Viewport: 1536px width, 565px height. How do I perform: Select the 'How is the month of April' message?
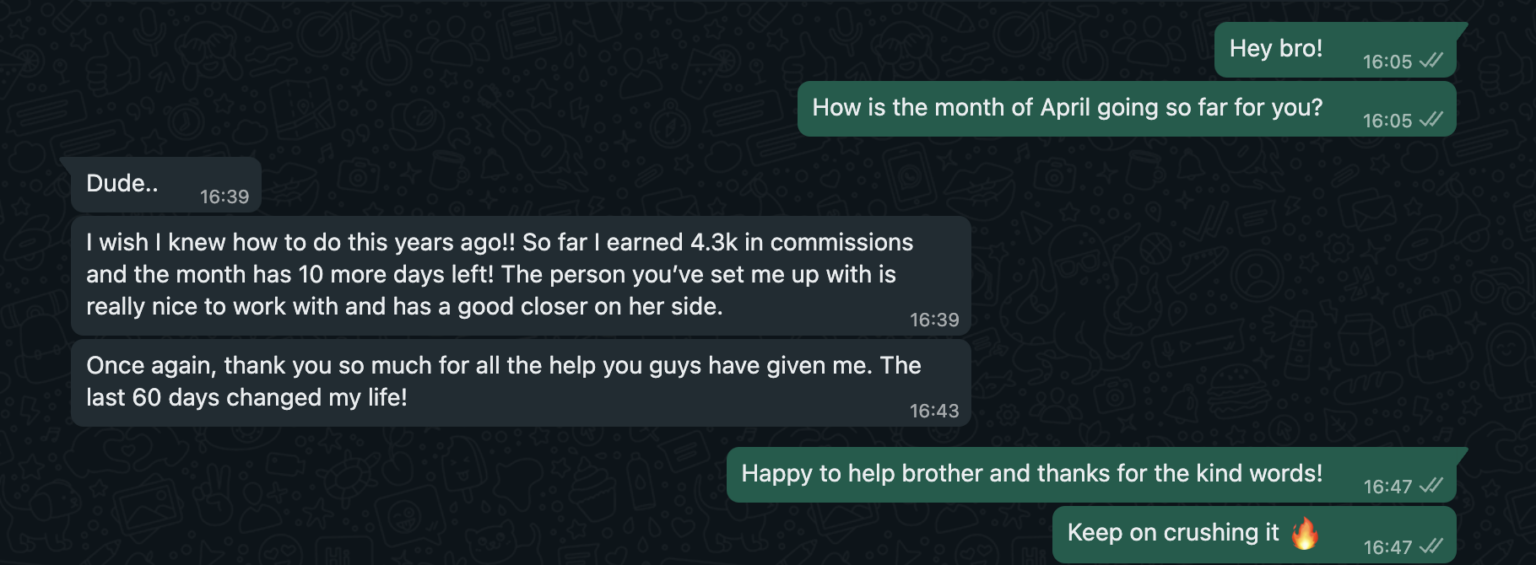[1127, 109]
